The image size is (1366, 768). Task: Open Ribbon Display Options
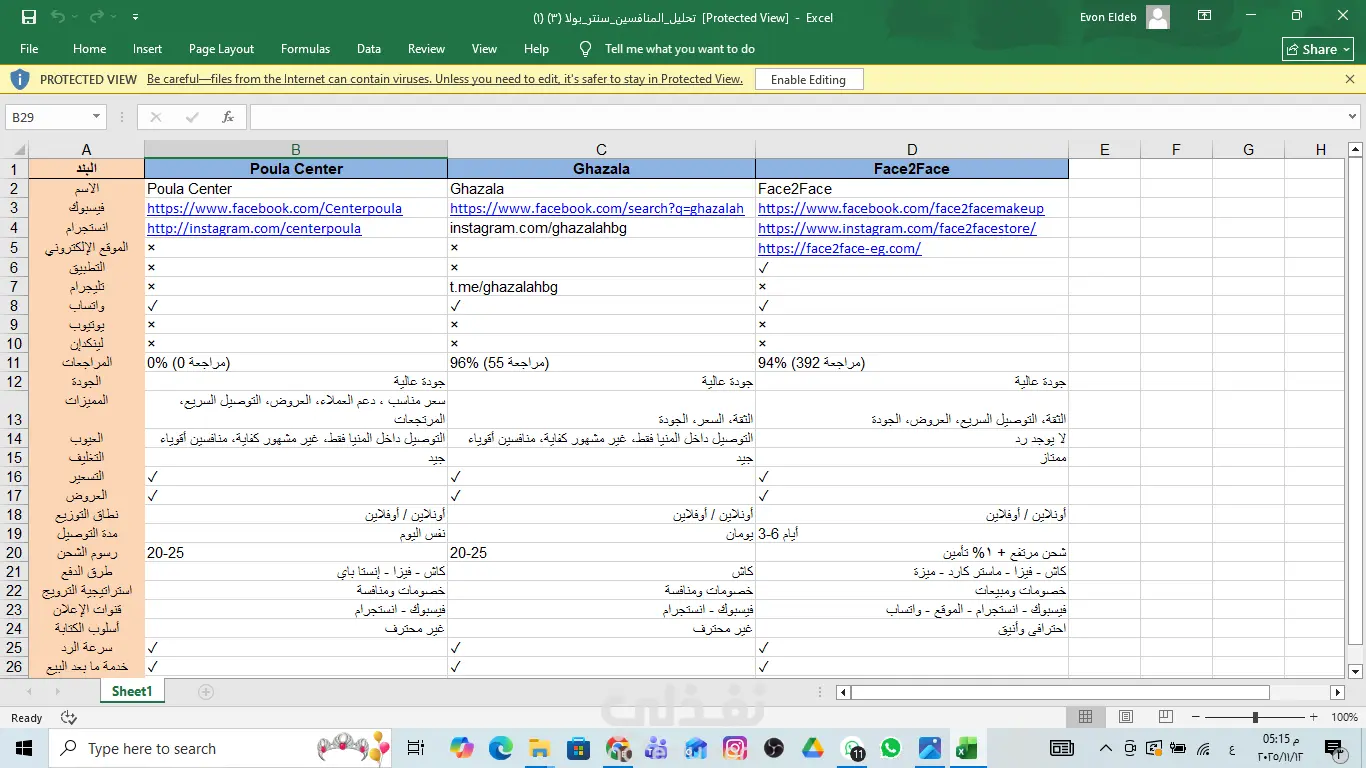1206,16
